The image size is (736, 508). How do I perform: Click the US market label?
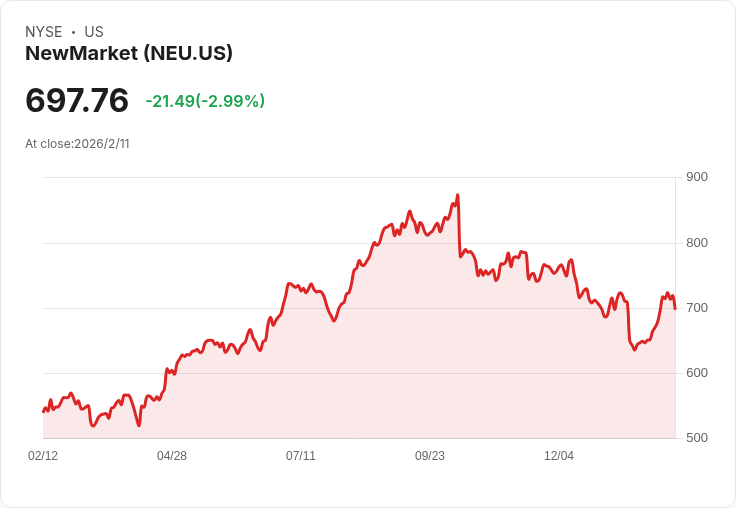pyautogui.click(x=94, y=32)
